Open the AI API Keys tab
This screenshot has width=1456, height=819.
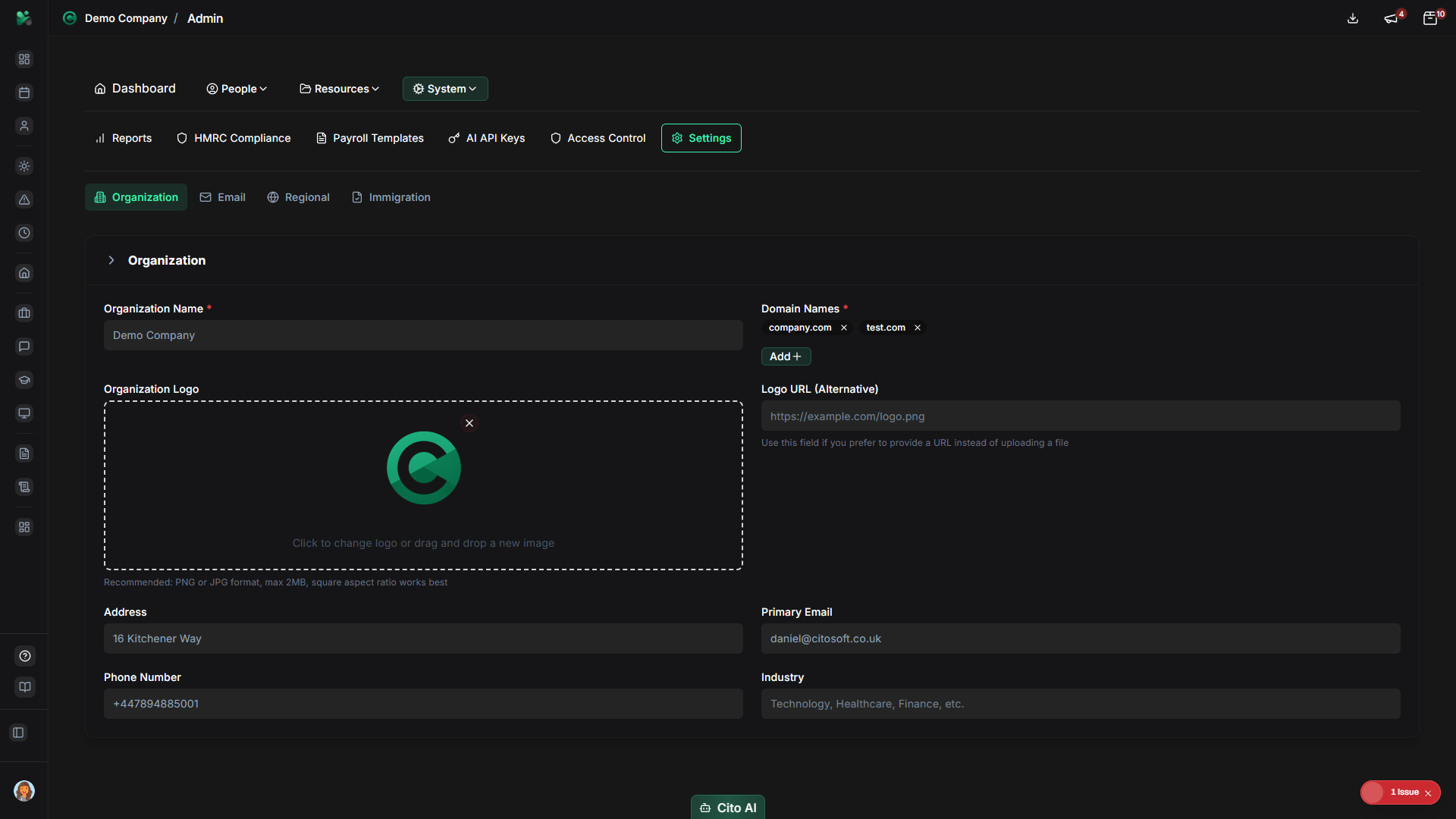pyautogui.click(x=487, y=138)
